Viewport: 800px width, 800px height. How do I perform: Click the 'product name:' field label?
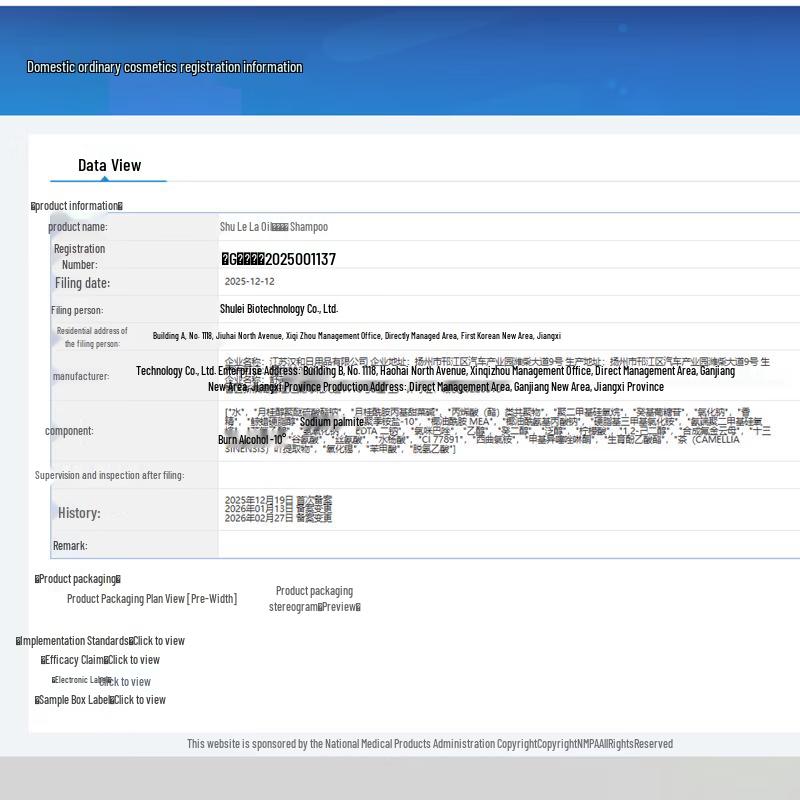pos(78,227)
